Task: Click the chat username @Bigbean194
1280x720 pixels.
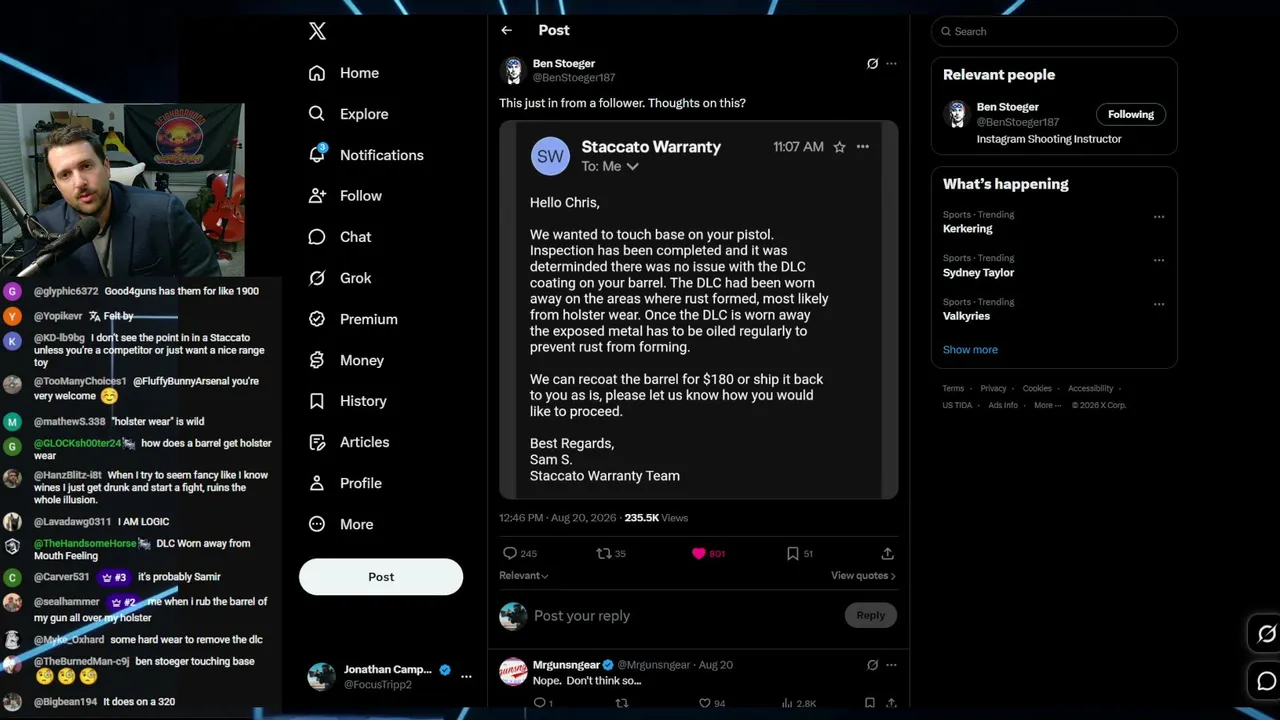Action: 65,702
